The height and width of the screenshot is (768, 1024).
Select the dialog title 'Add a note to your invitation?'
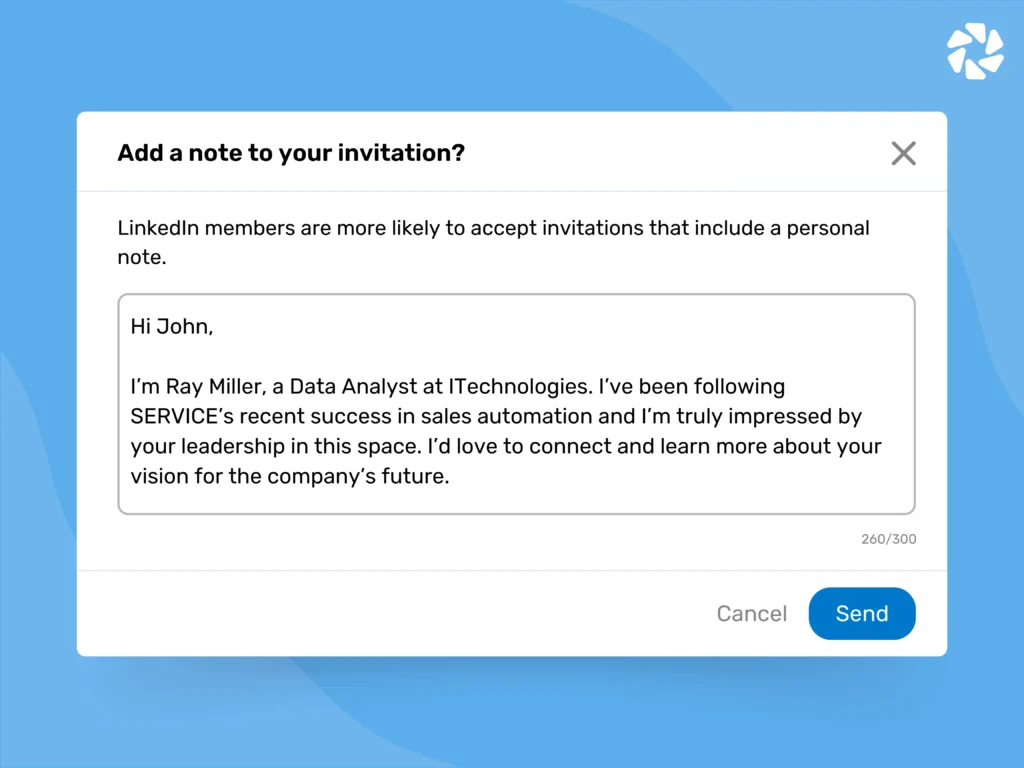[290, 153]
